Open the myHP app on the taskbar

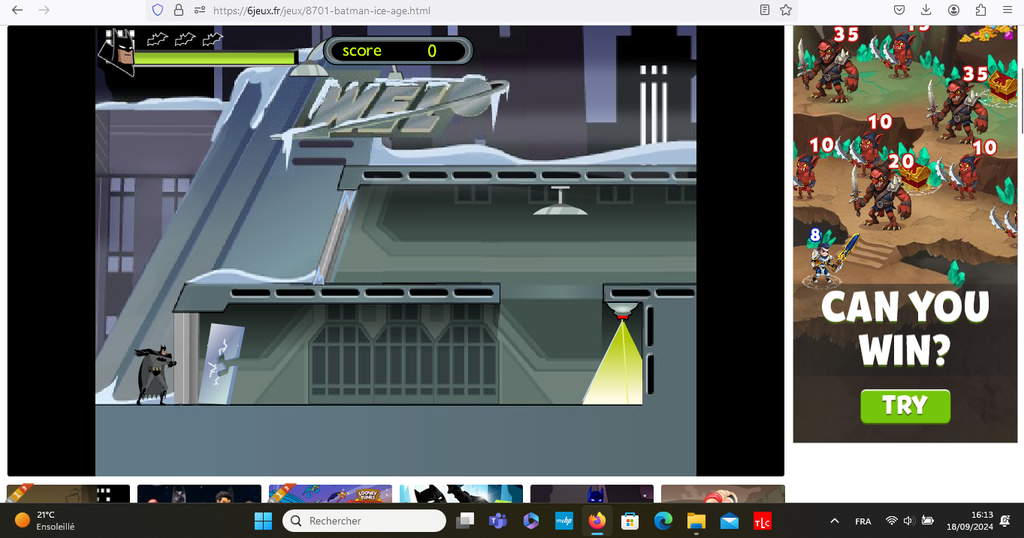pos(564,520)
